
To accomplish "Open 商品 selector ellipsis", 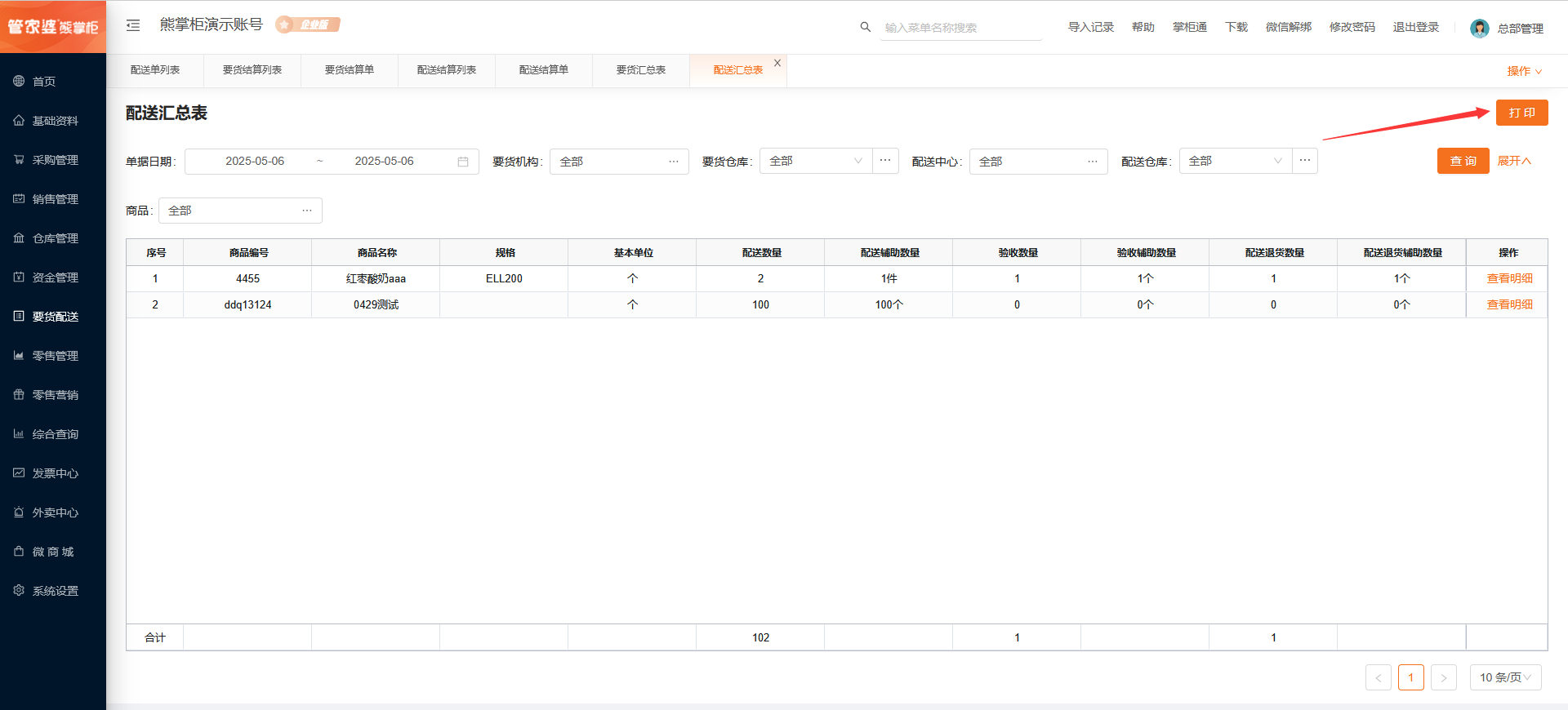I will click(x=307, y=211).
